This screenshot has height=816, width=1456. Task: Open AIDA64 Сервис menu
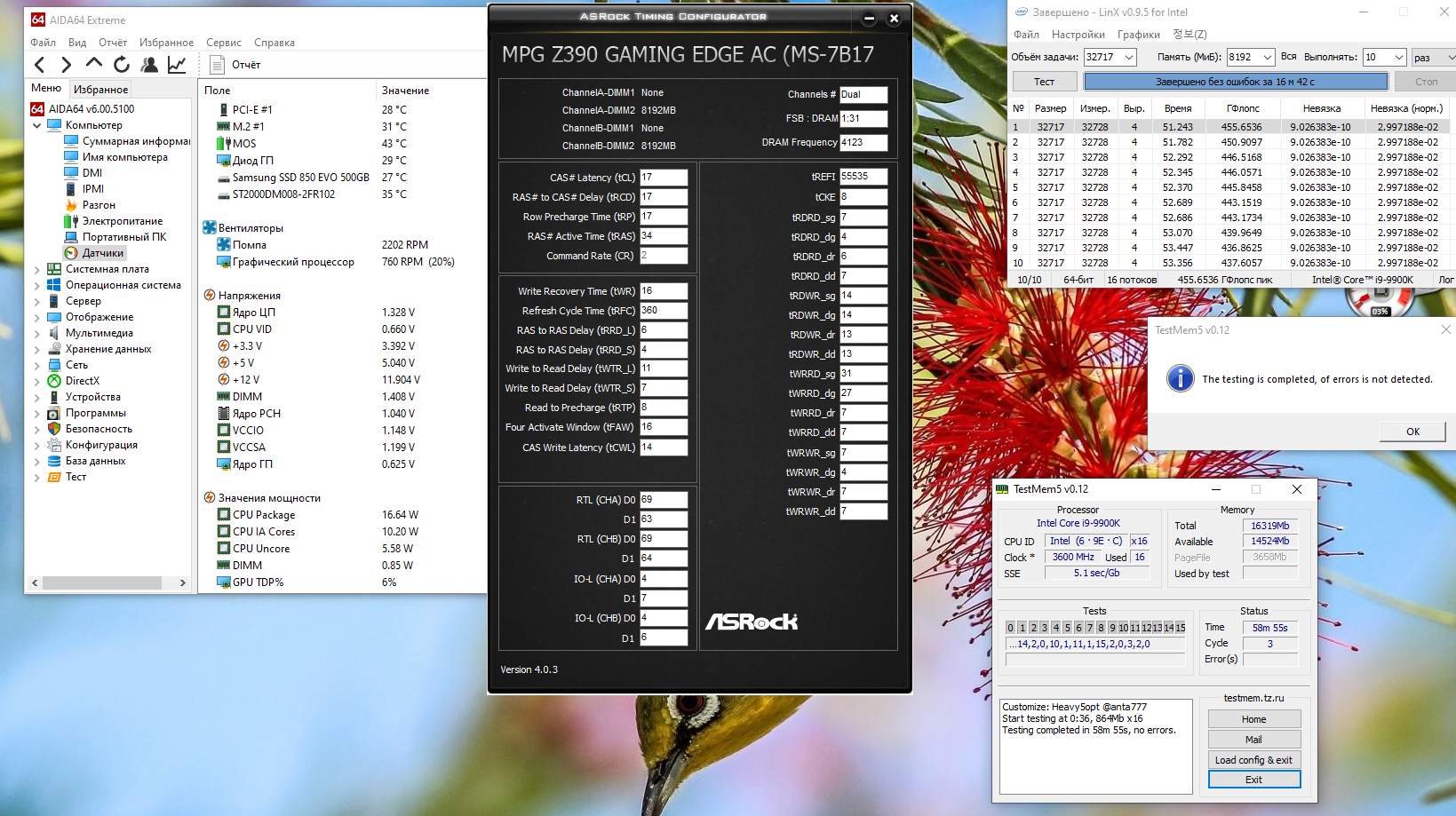click(x=224, y=43)
